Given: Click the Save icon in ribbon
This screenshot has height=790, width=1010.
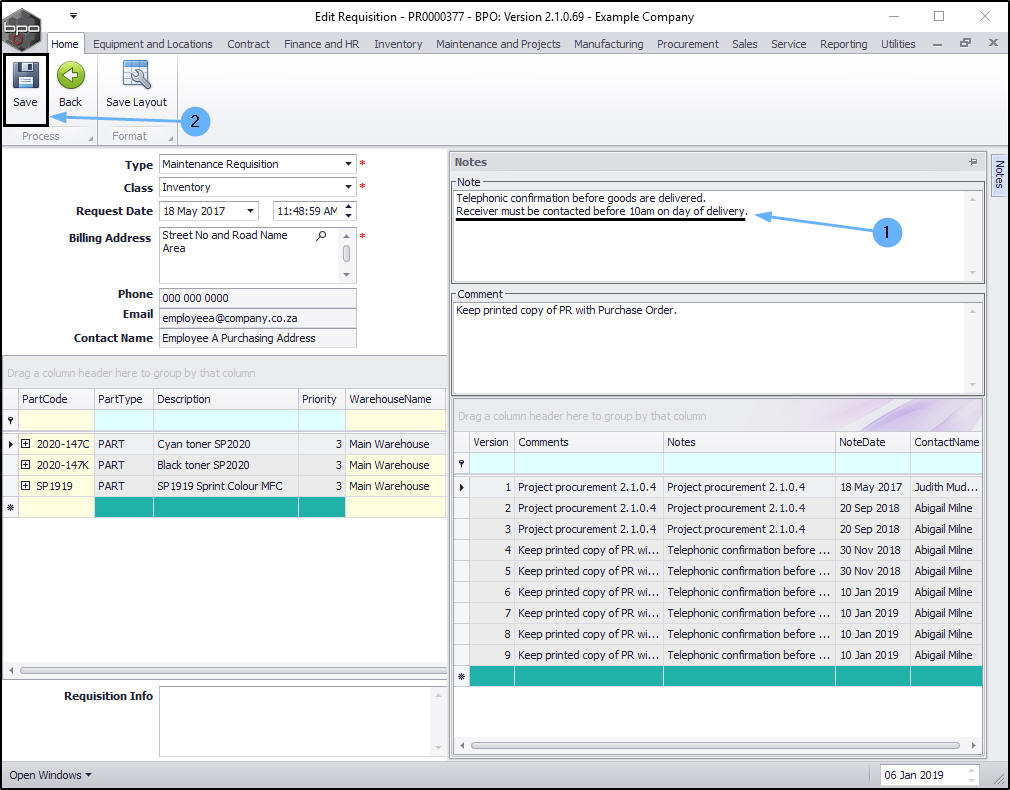Looking at the screenshot, I should coord(25,77).
